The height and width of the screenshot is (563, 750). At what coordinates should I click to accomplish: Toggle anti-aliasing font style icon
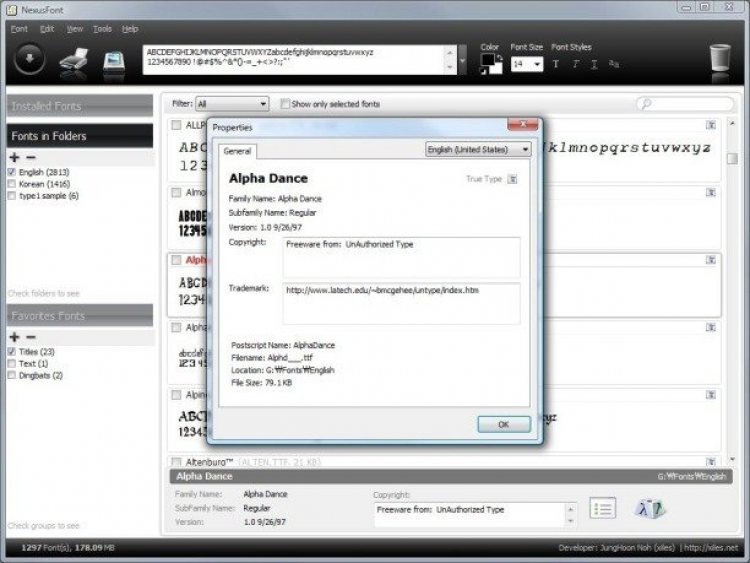614,64
